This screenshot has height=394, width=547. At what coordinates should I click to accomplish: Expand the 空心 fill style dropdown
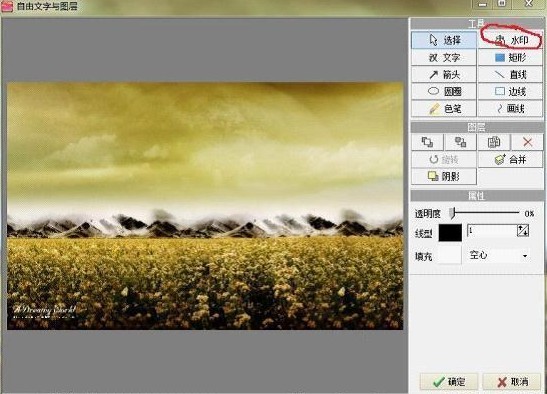point(498,255)
